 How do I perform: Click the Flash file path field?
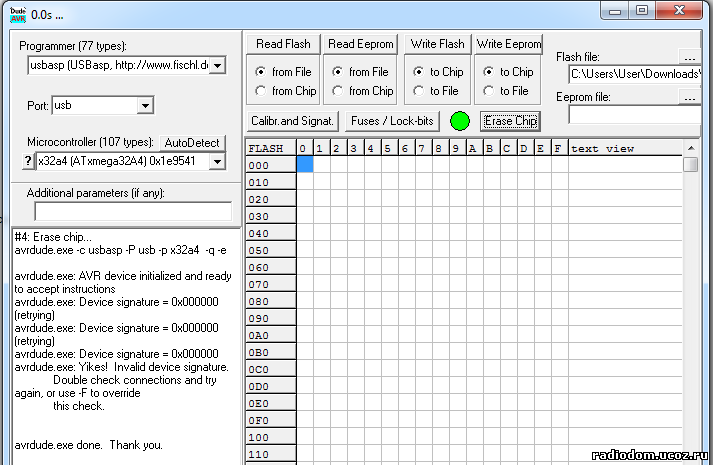click(x=635, y=74)
